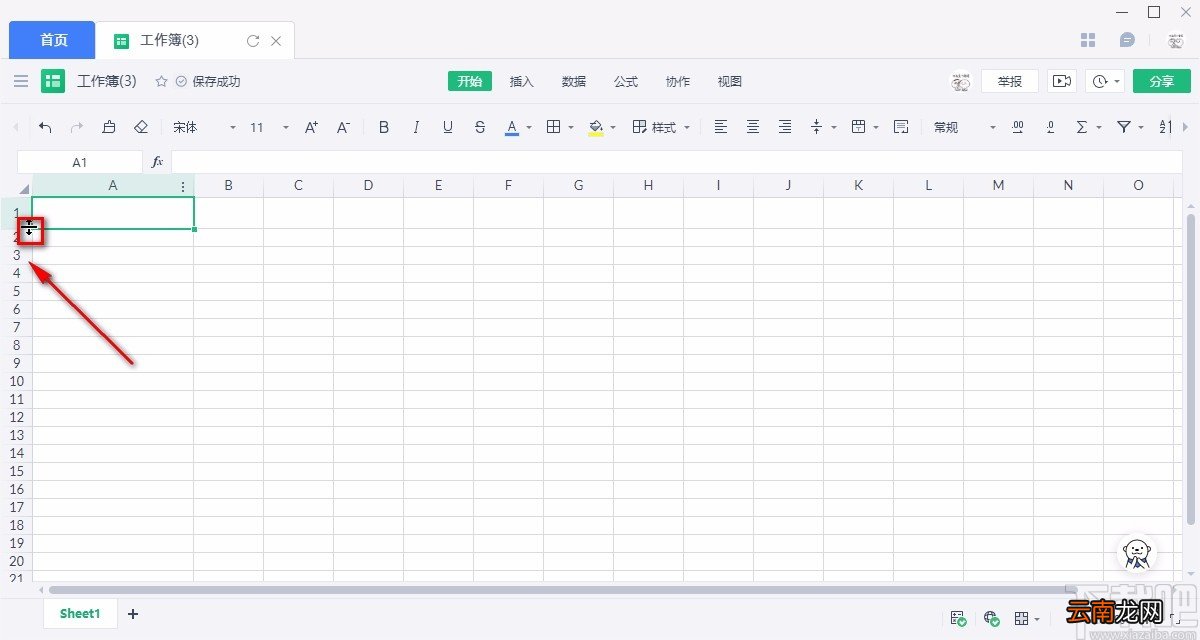Click the select-all corner triangle
This screenshot has width=1200, height=640.
point(24,188)
